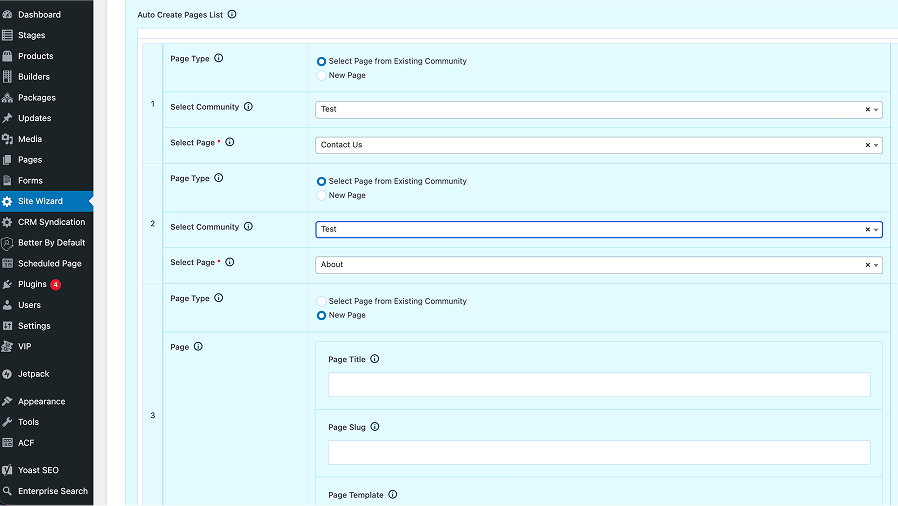Click into the Page Slug input field

[599, 452]
